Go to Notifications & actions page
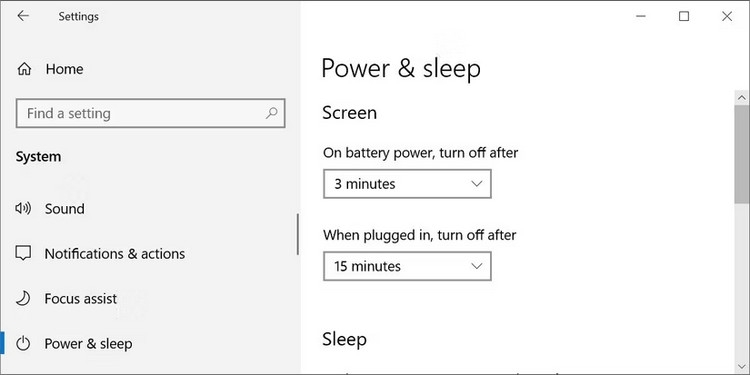The image size is (750, 375). [x=115, y=254]
